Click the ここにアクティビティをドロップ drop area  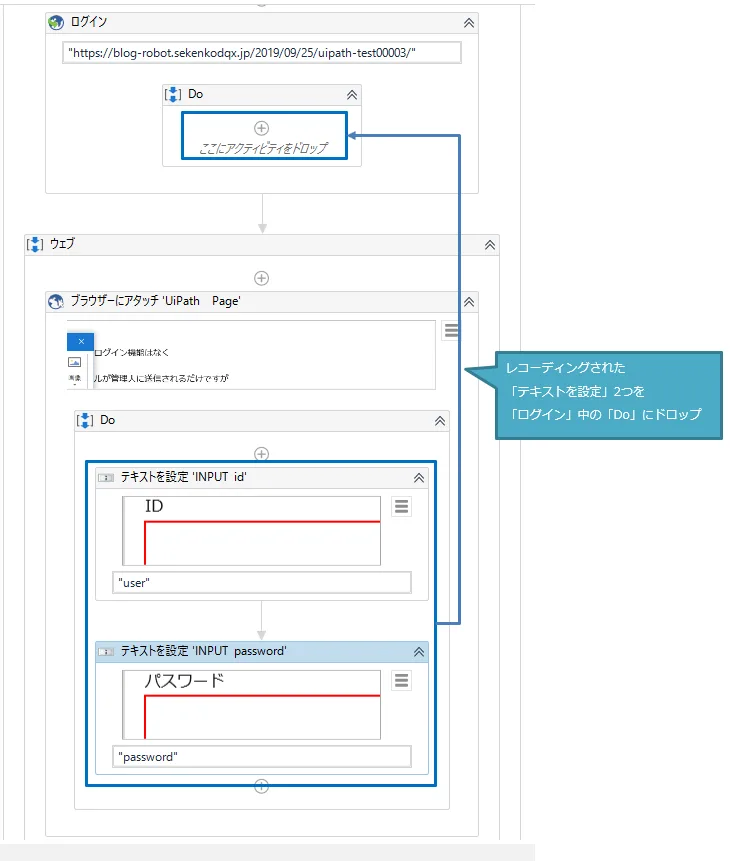[264, 136]
